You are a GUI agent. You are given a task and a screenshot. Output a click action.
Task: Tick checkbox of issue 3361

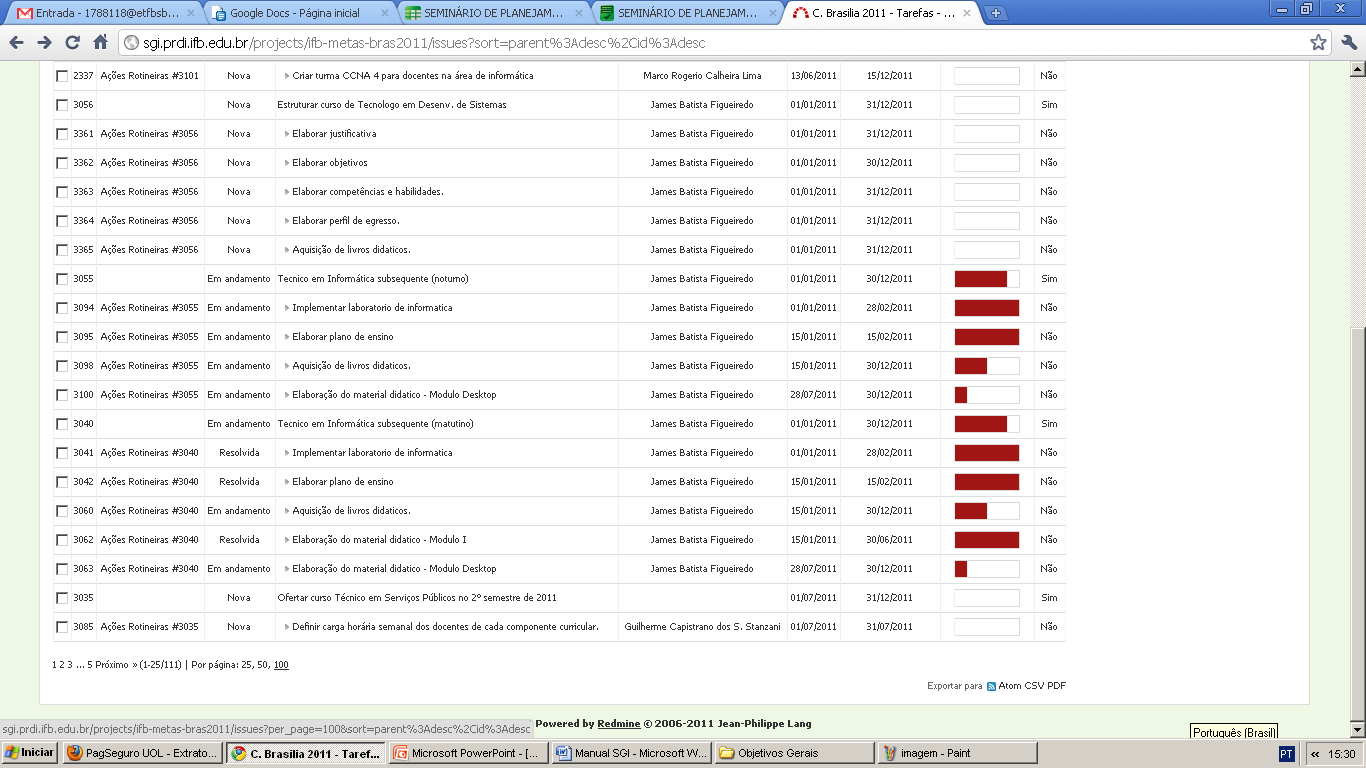pos(62,134)
